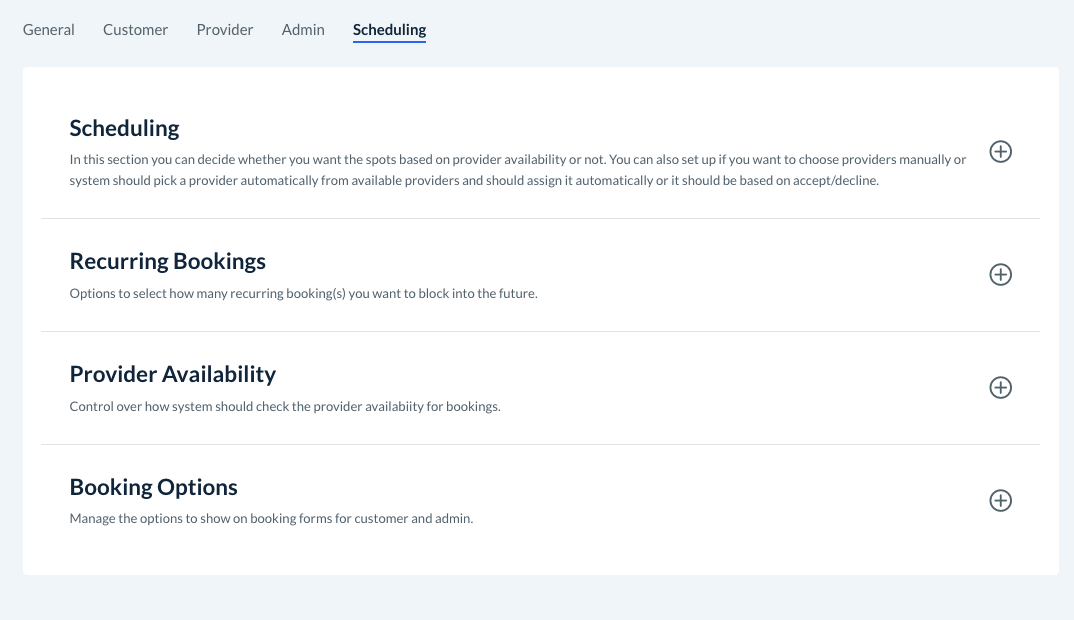Select the Admin tab

[x=303, y=30]
